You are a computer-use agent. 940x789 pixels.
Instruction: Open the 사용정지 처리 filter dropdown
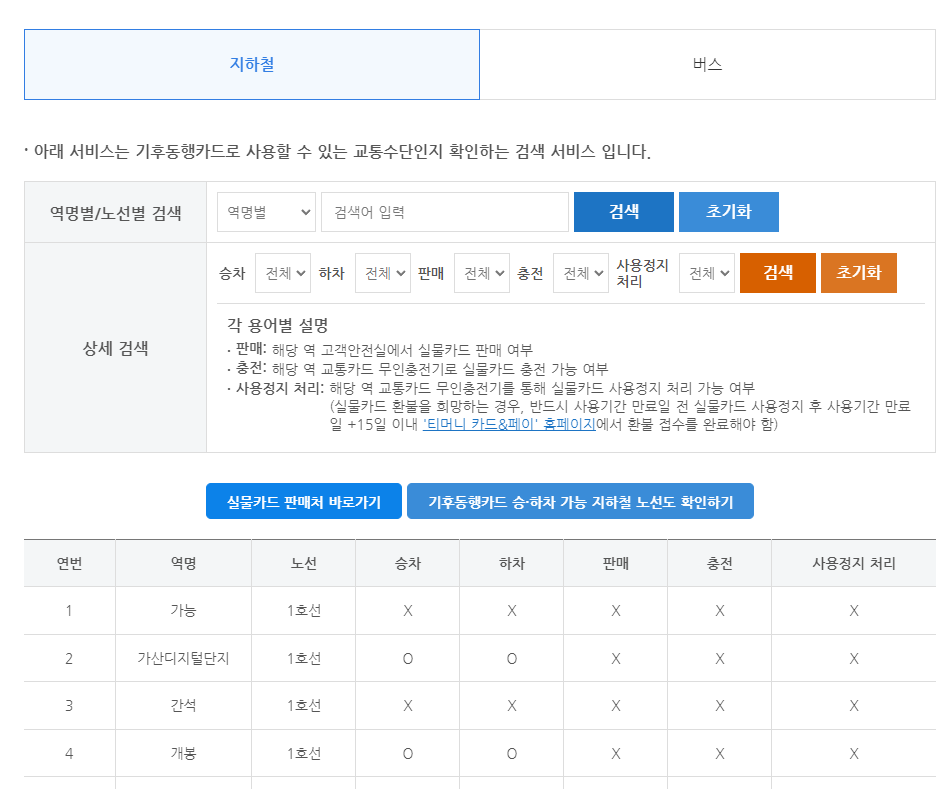pos(706,272)
